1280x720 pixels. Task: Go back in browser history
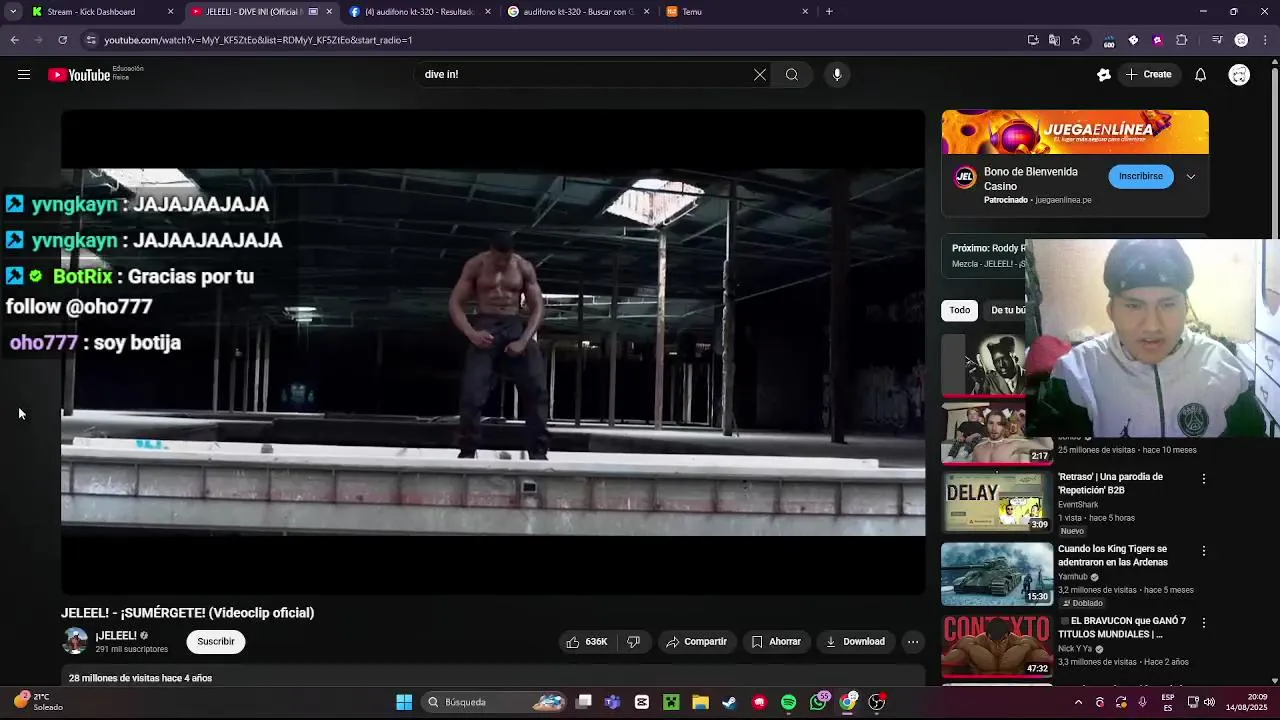click(x=14, y=40)
